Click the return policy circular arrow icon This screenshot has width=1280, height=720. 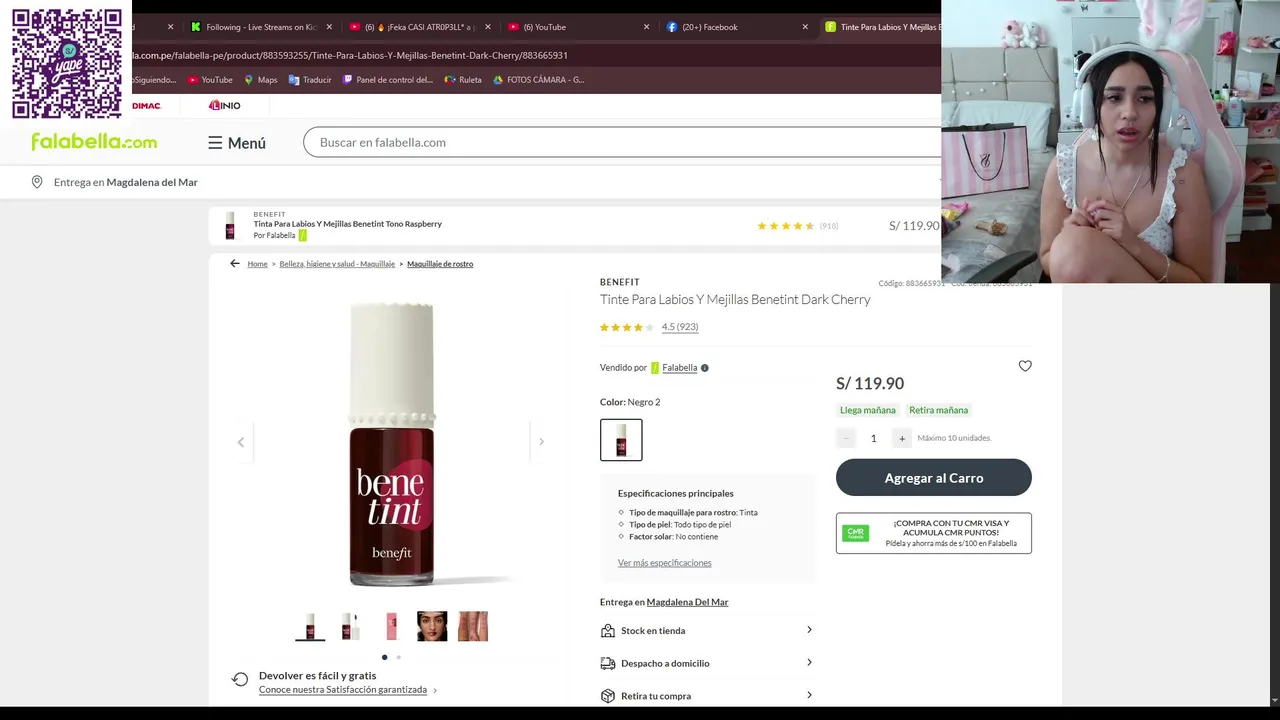click(240, 679)
